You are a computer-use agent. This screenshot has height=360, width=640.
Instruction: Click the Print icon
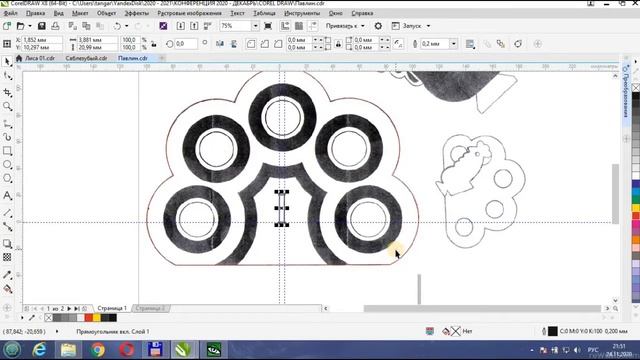tap(55, 26)
